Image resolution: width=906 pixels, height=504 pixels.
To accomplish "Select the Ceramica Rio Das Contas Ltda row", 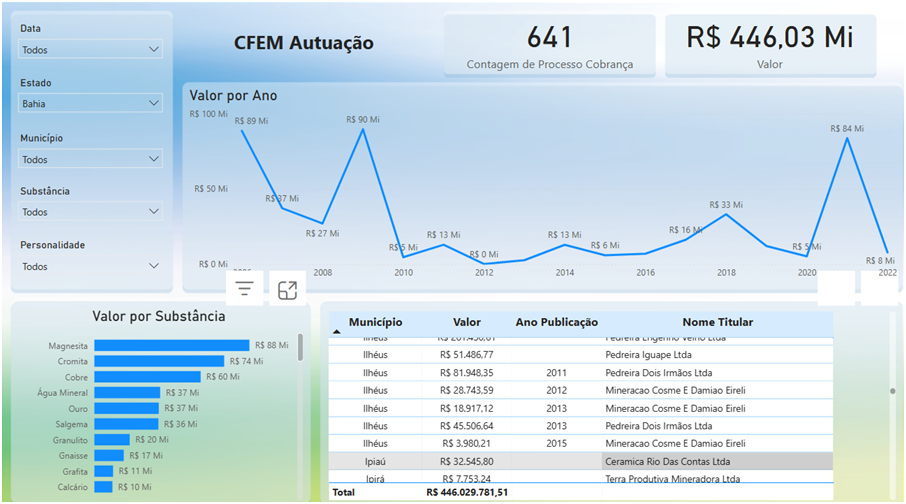I will click(675, 462).
